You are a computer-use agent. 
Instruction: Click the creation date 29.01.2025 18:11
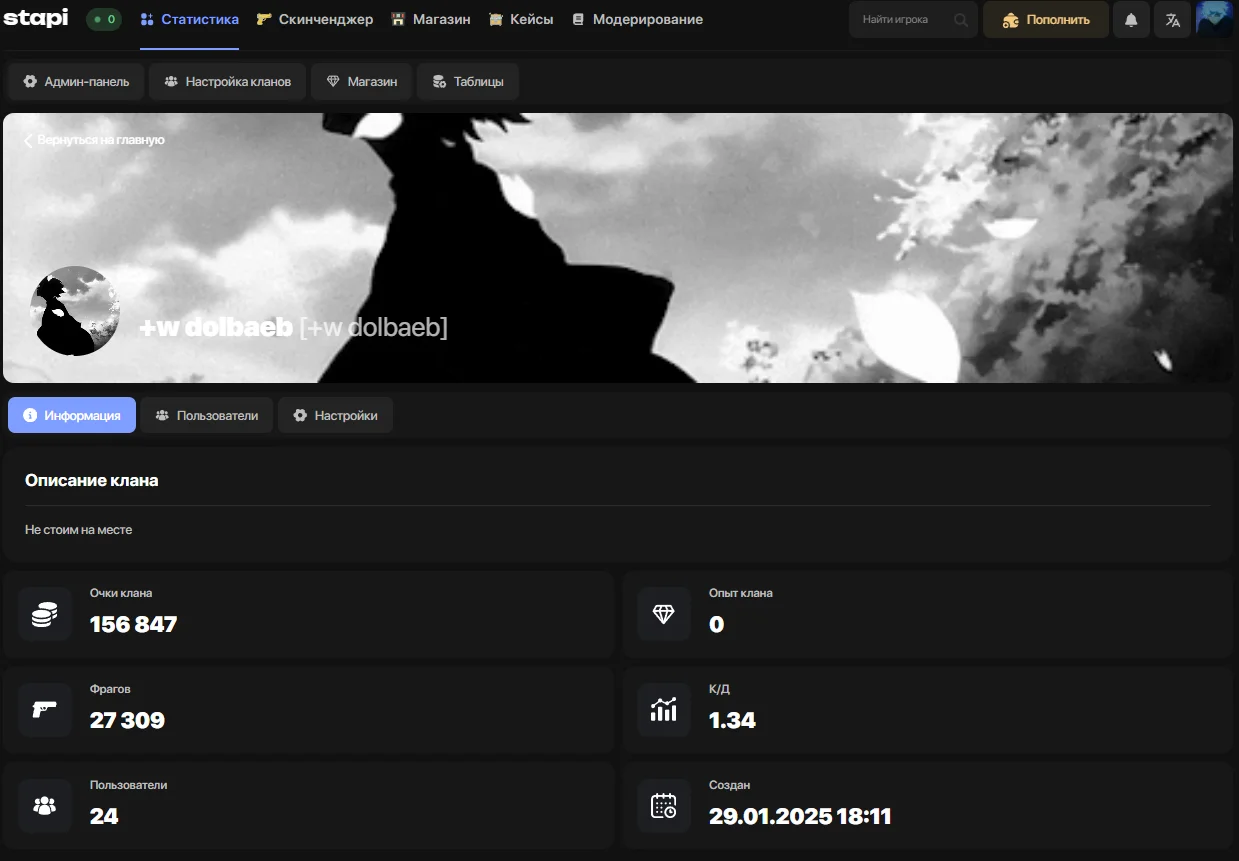click(800, 817)
